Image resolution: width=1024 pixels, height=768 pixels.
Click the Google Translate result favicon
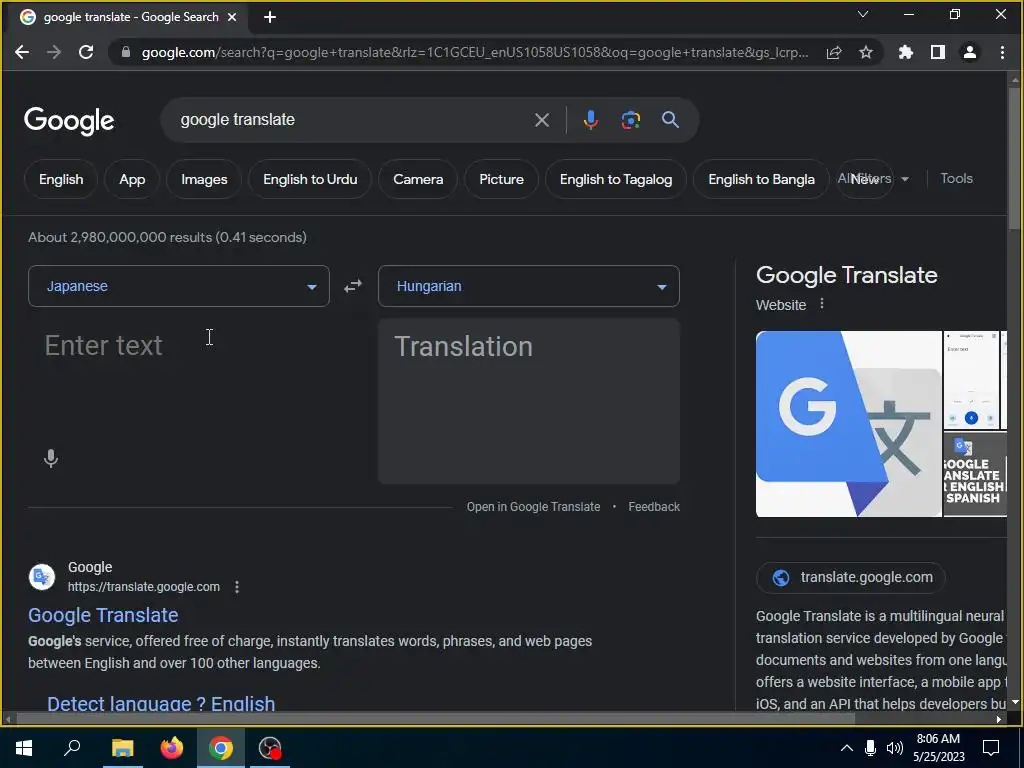point(42,577)
